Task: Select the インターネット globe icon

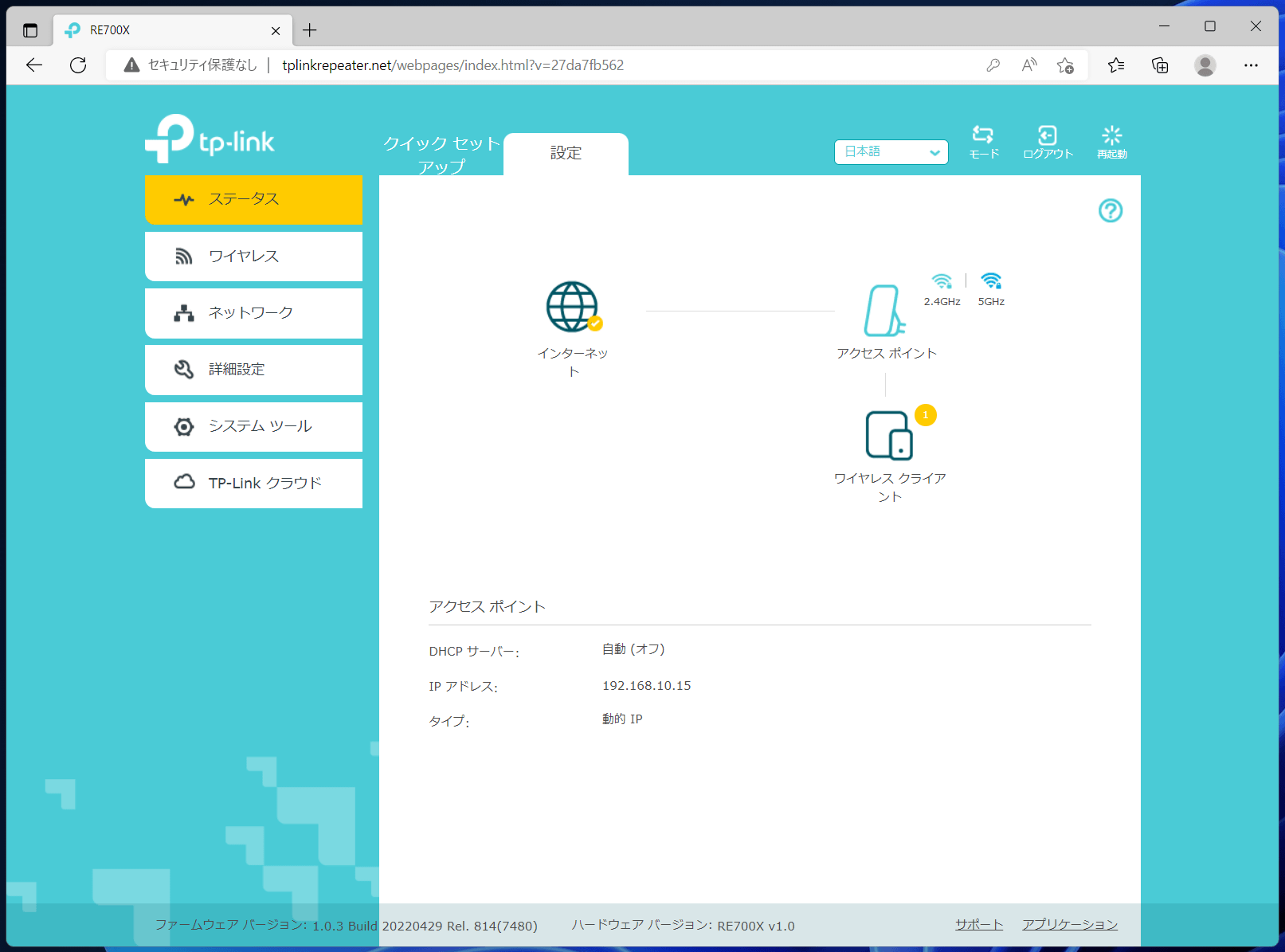Action: [x=572, y=307]
